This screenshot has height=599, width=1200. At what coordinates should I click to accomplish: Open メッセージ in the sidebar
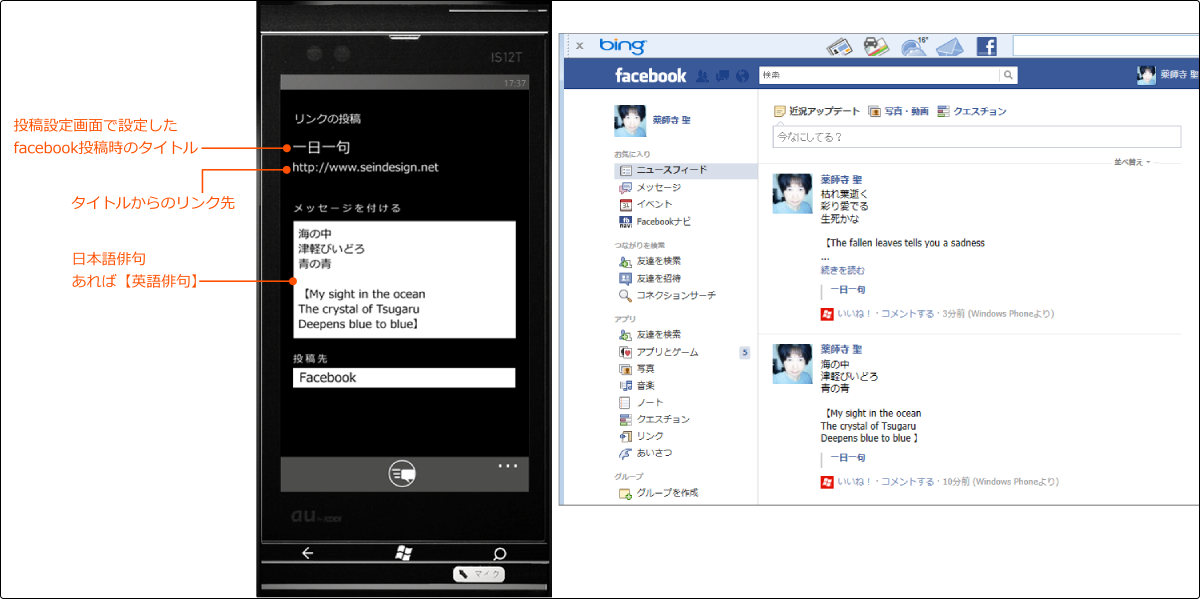pos(650,187)
